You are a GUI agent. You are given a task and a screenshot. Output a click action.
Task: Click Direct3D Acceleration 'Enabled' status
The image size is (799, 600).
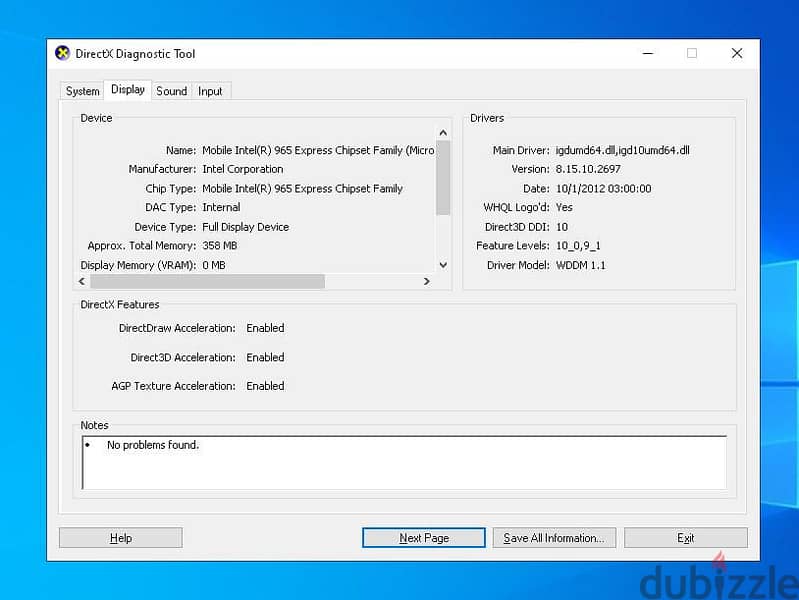265,357
